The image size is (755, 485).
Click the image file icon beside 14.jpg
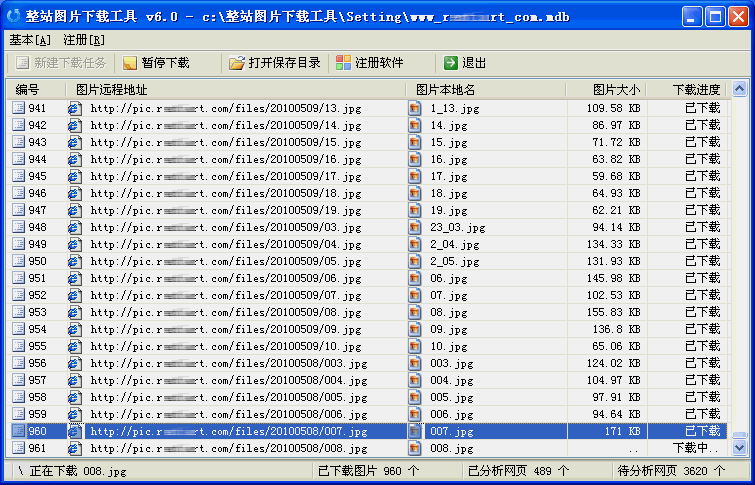pos(415,125)
